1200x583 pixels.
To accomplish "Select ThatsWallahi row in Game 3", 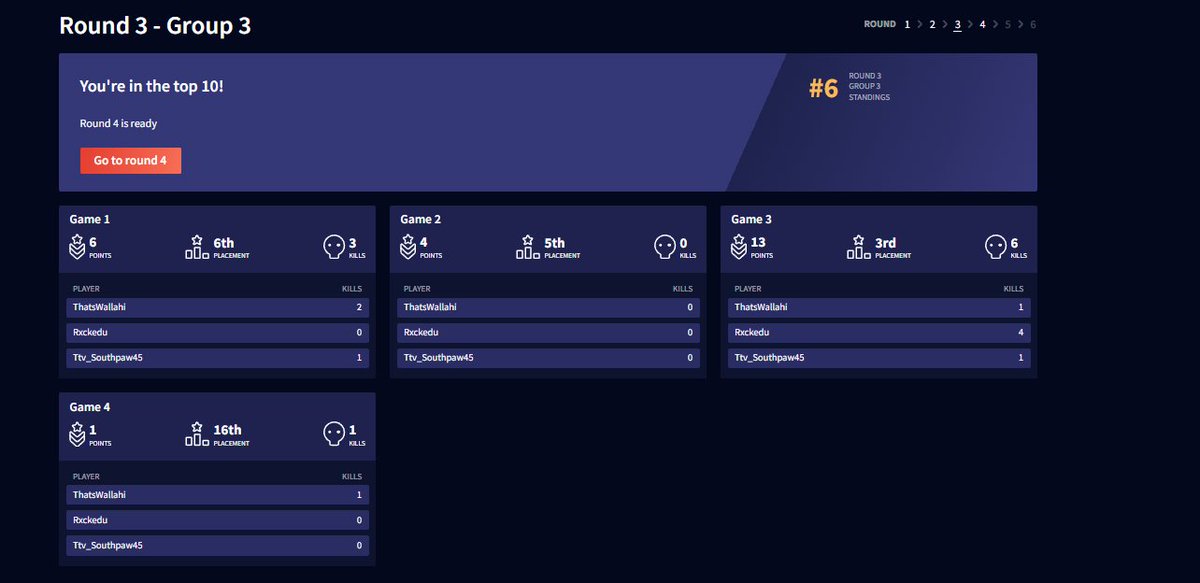I will tap(879, 307).
